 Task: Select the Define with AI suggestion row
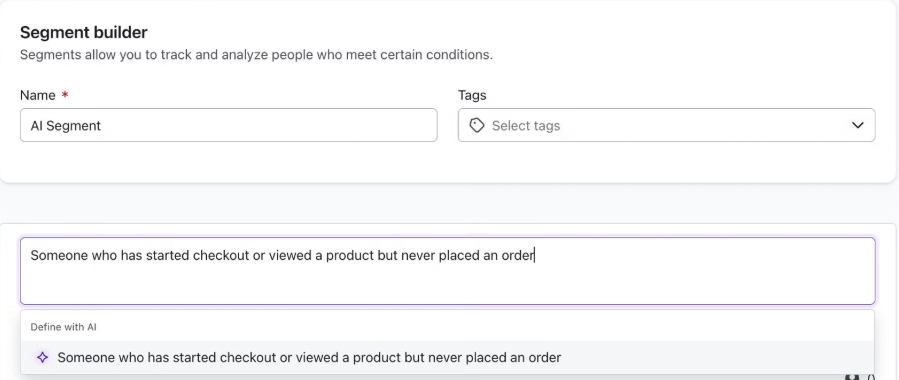(447, 358)
